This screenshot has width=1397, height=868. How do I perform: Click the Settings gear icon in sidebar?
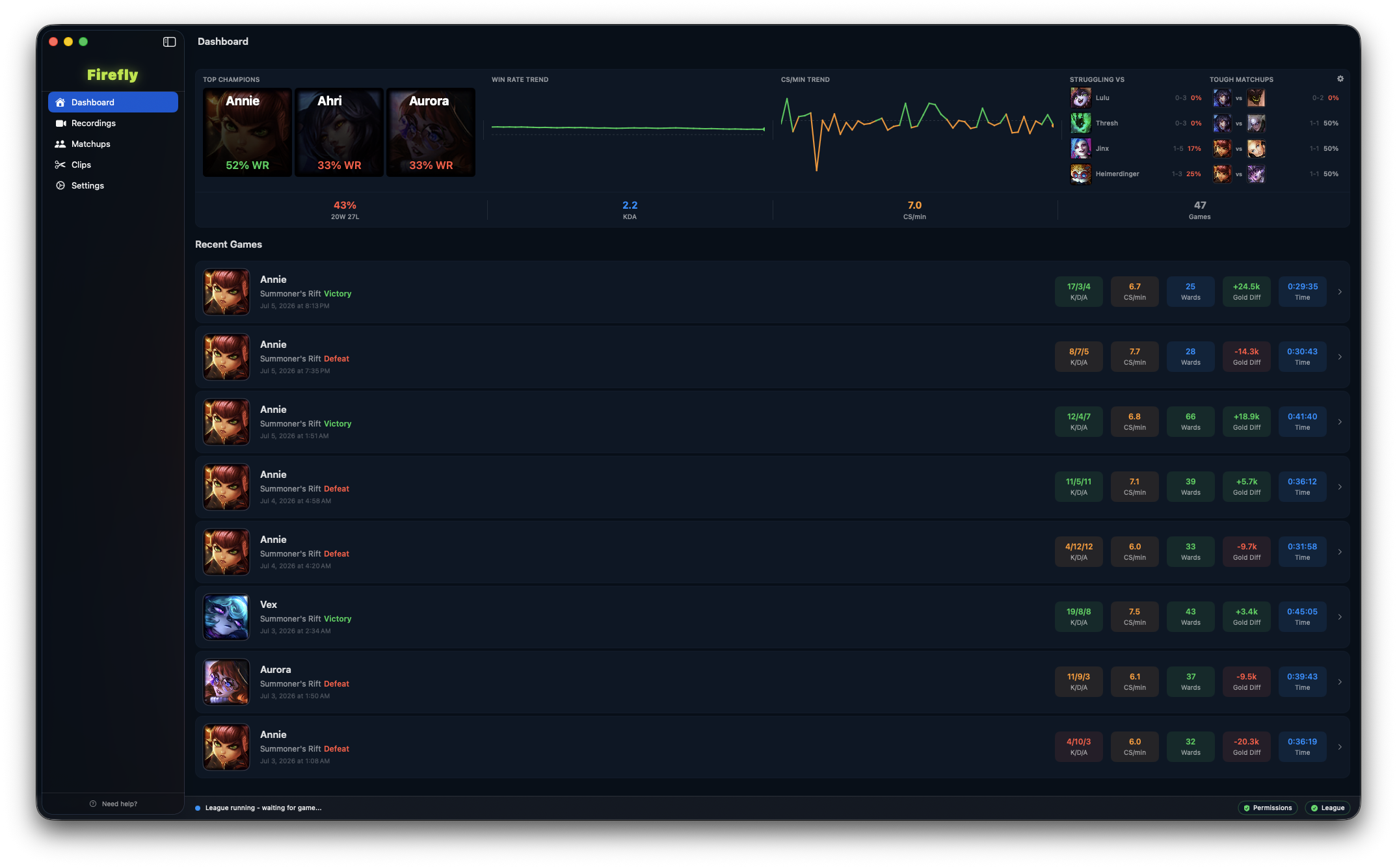point(60,185)
